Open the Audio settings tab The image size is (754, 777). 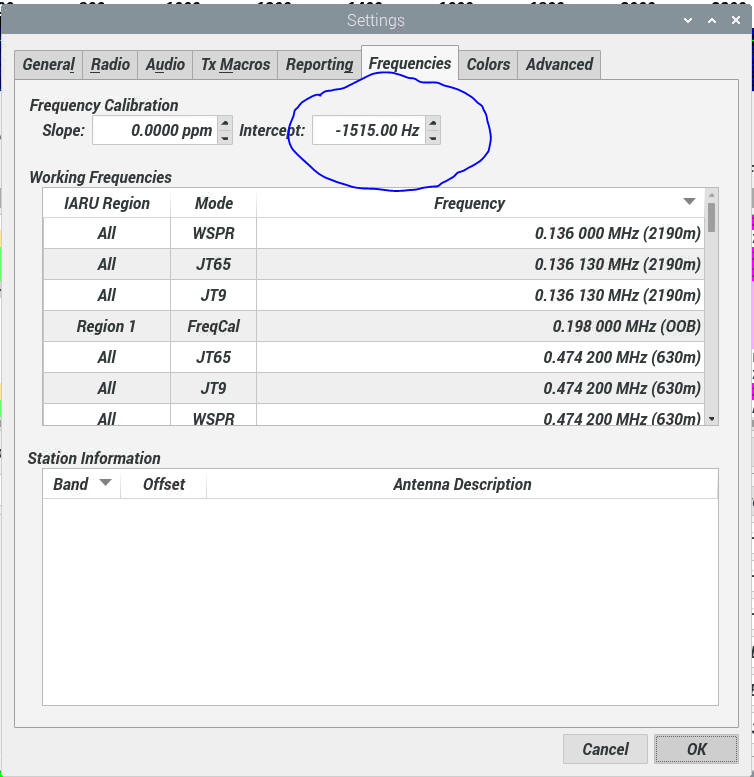[x=165, y=64]
